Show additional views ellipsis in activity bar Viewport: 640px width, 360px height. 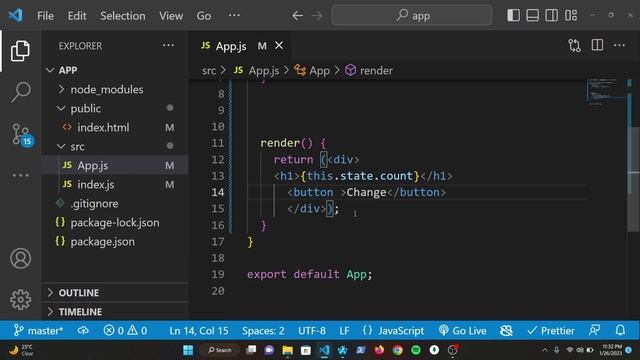pyautogui.click(x=20, y=176)
